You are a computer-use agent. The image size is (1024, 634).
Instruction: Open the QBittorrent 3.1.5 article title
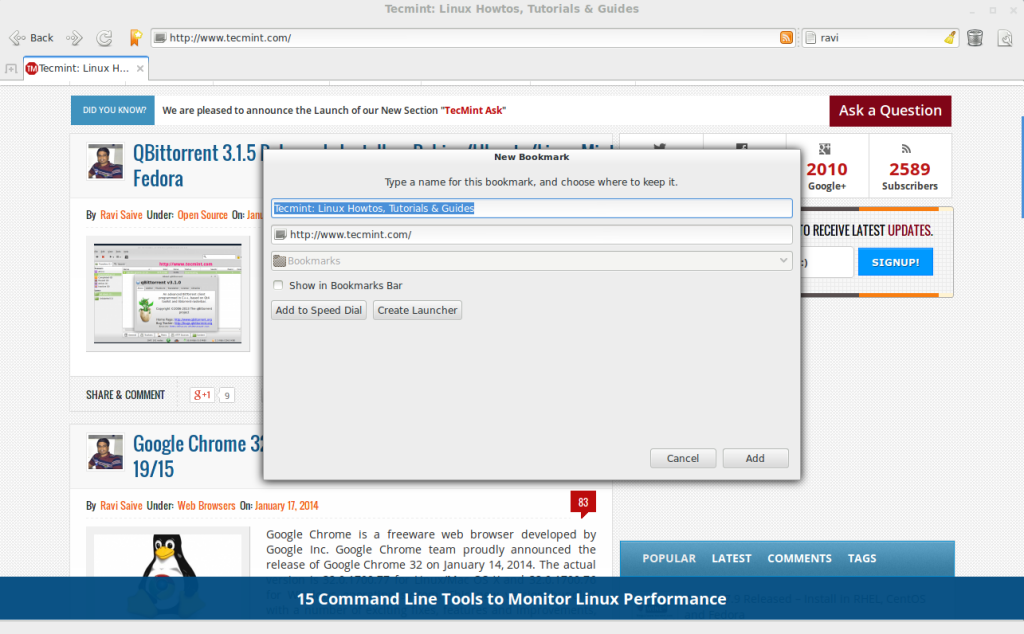[x=195, y=165]
